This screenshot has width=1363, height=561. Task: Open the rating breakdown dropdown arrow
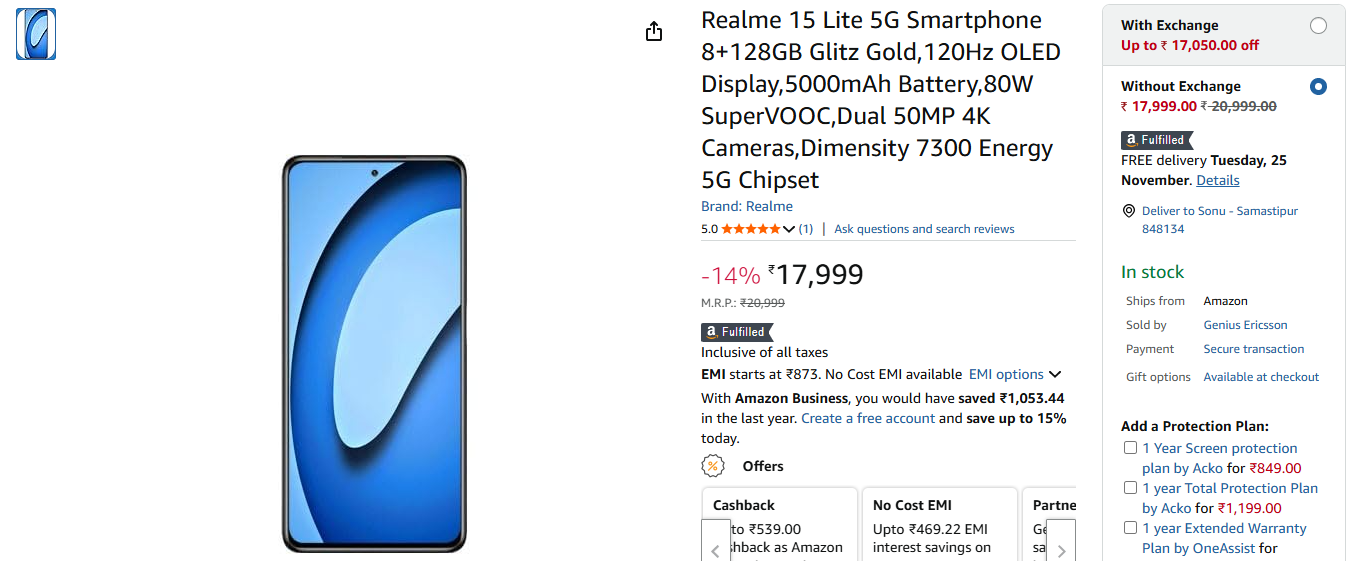pyautogui.click(x=789, y=229)
